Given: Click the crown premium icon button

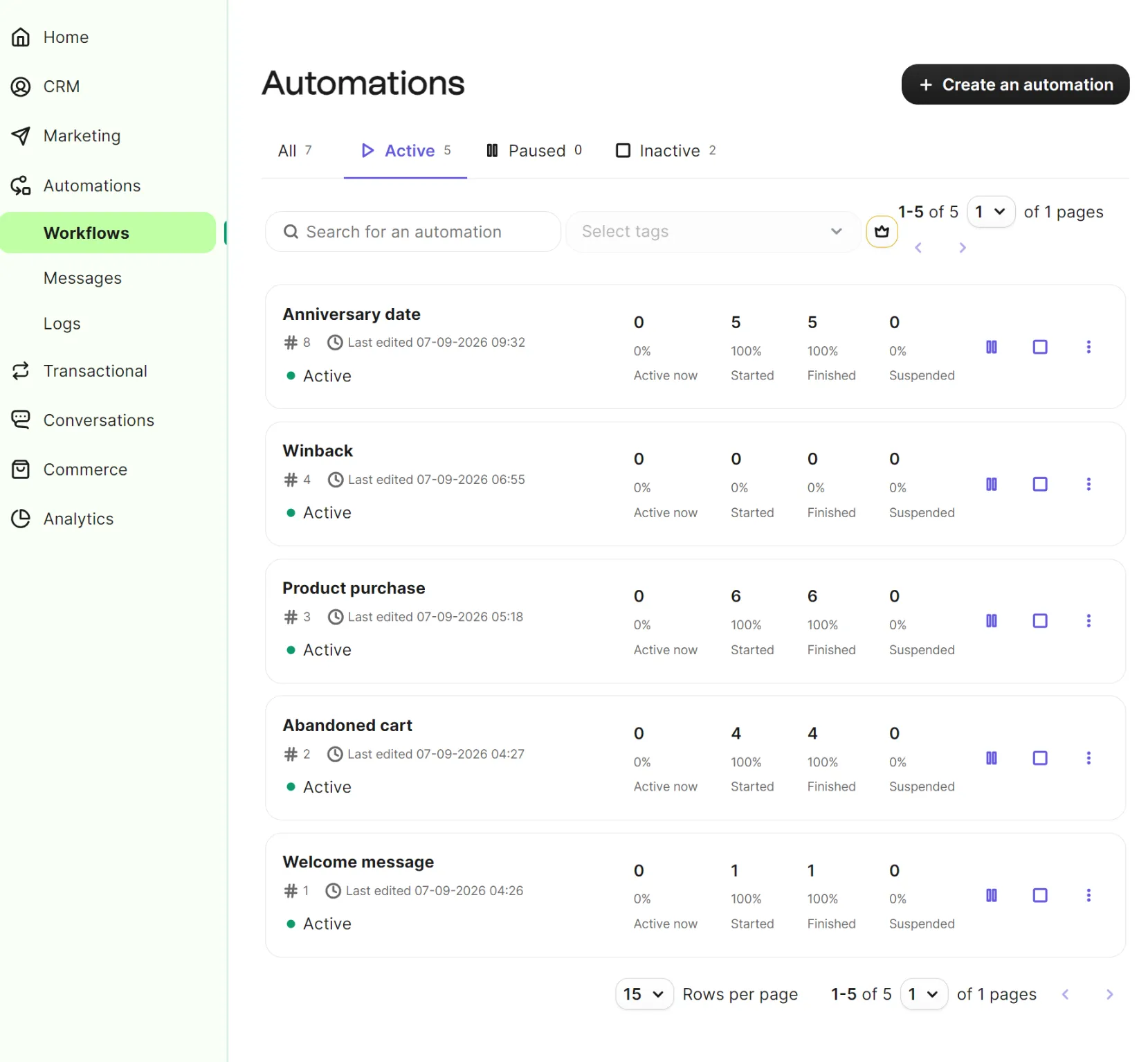Looking at the screenshot, I should [x=882, y=231].
